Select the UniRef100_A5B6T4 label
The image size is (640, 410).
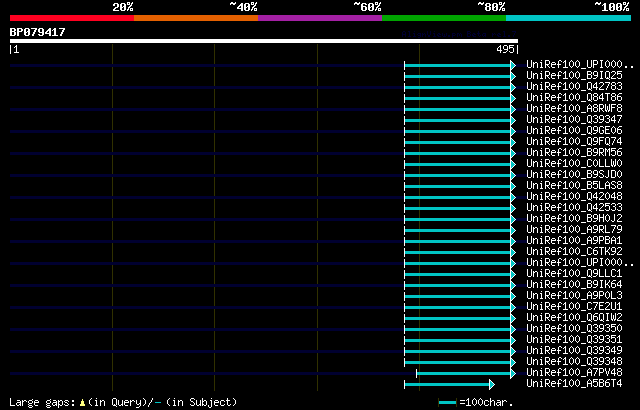pos(574,384)
